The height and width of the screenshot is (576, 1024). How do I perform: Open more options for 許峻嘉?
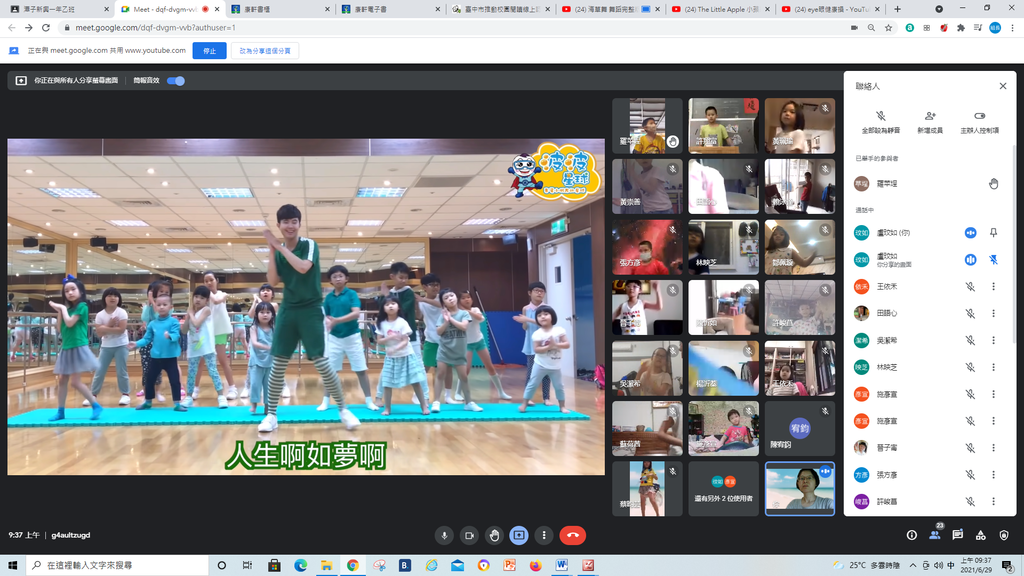[993, 502]
